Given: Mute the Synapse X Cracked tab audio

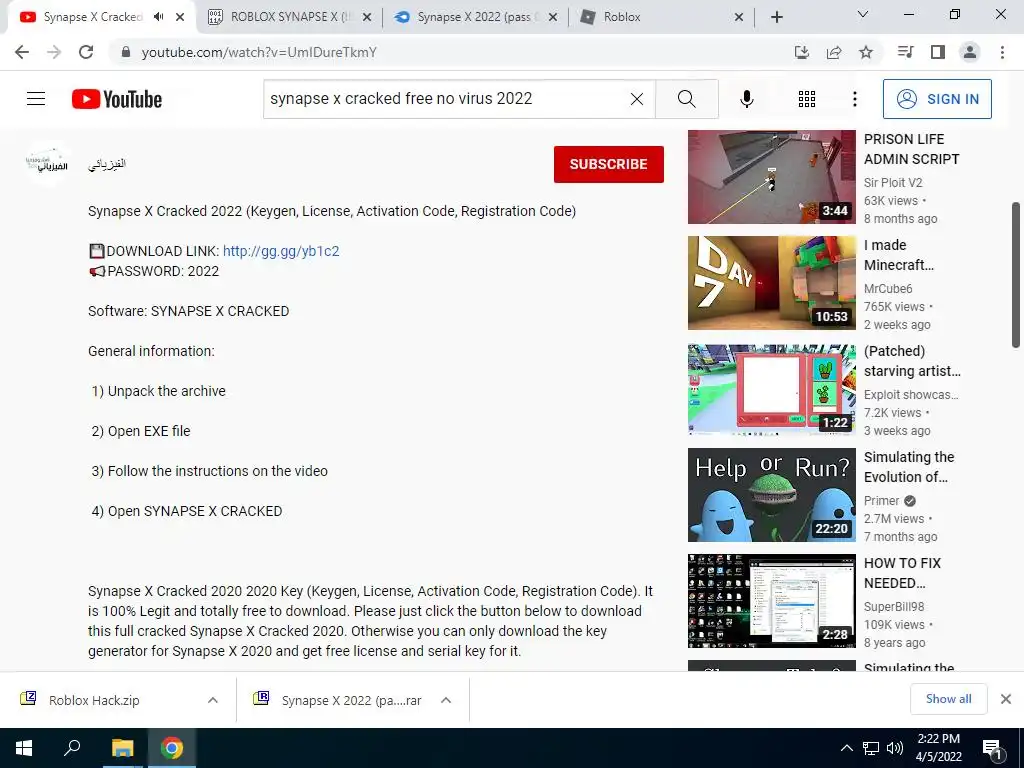Looking at the screenshot, I should [x=158, y=17].
